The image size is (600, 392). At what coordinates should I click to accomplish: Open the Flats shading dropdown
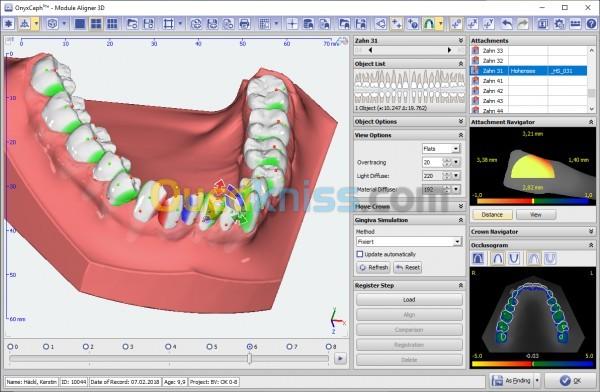click(455, 149)
